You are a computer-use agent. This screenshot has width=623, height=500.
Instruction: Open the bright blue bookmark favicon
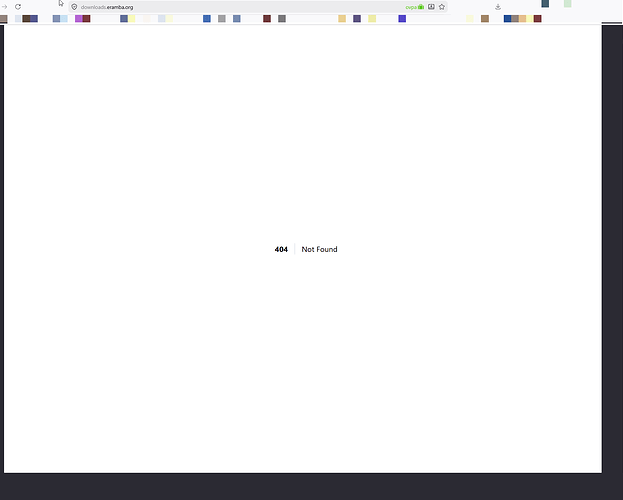(207, 19)
